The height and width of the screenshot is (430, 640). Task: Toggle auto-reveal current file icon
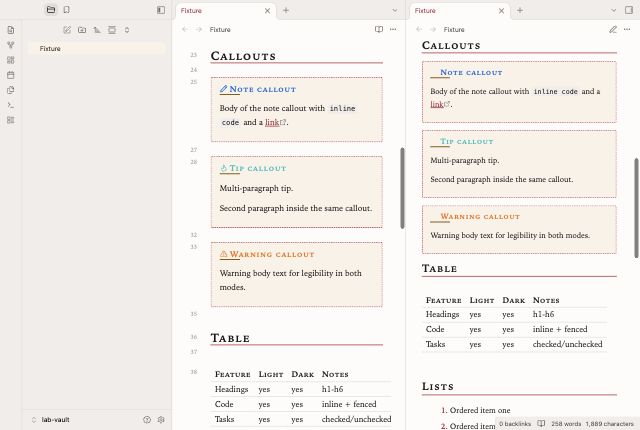112,30
